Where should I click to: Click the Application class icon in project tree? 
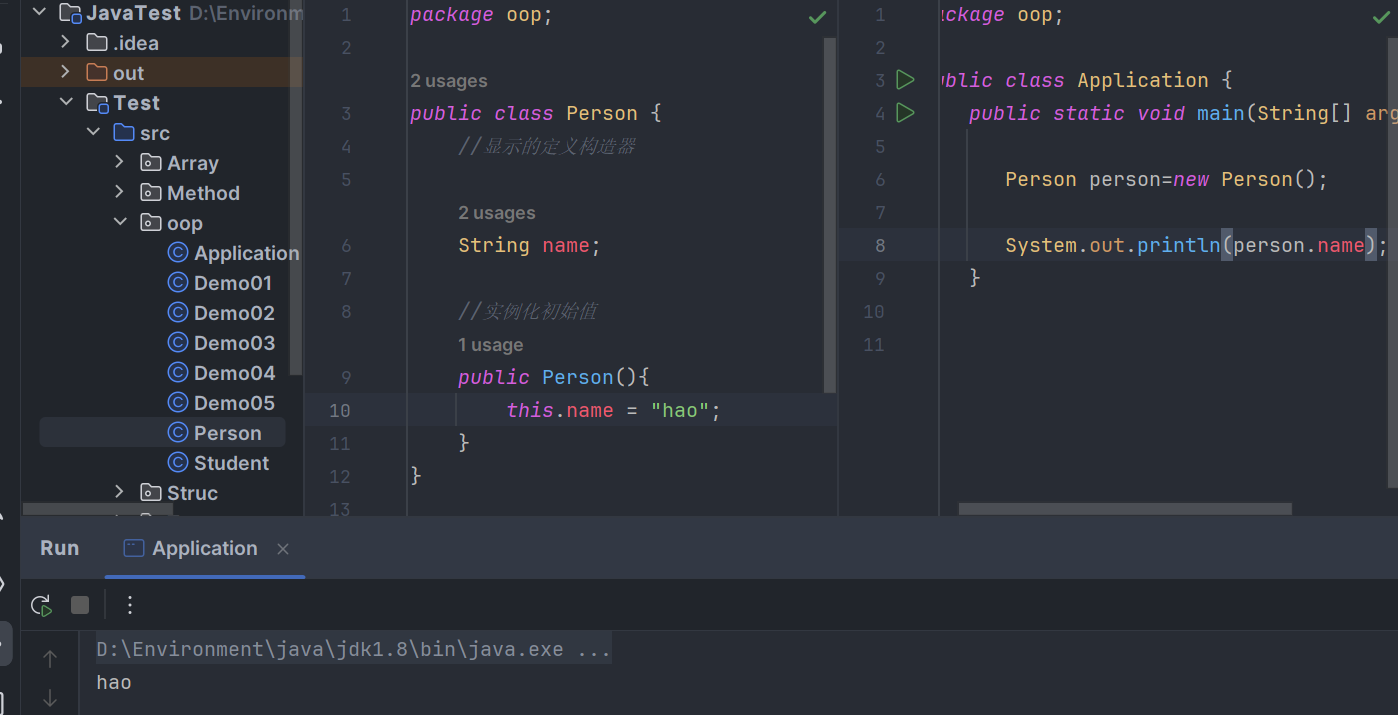pos(178,253)
